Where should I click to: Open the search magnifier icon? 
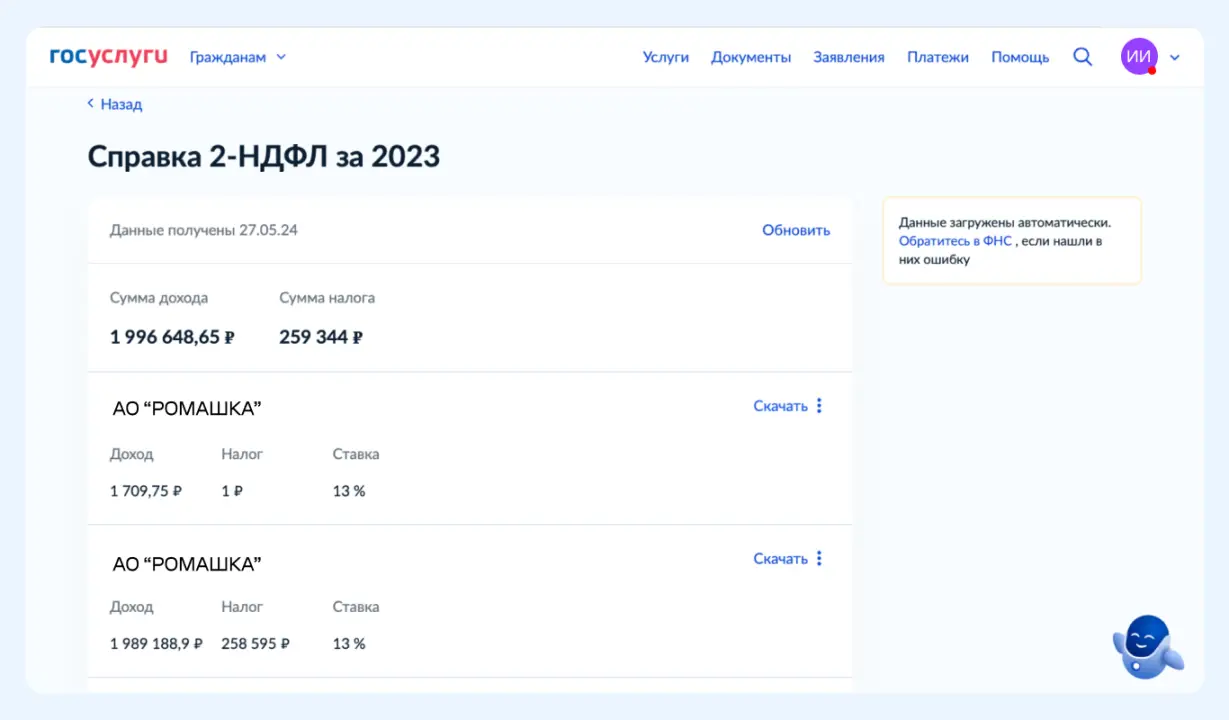point(1082,57)
